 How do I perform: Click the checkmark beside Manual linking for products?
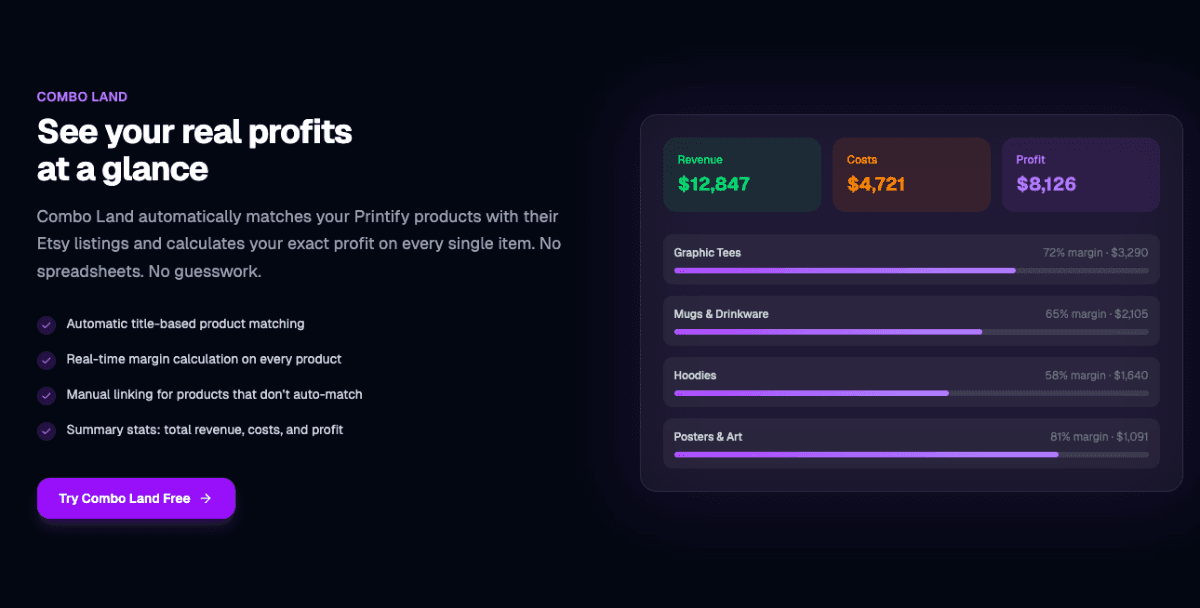click(x=46, y=395)
